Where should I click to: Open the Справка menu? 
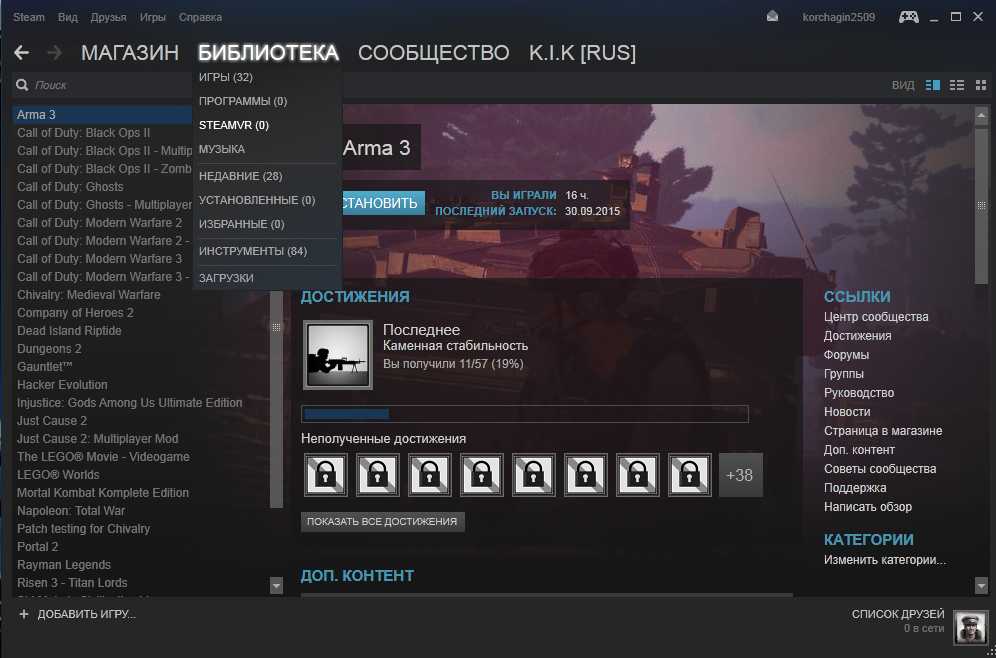[200, 17]
